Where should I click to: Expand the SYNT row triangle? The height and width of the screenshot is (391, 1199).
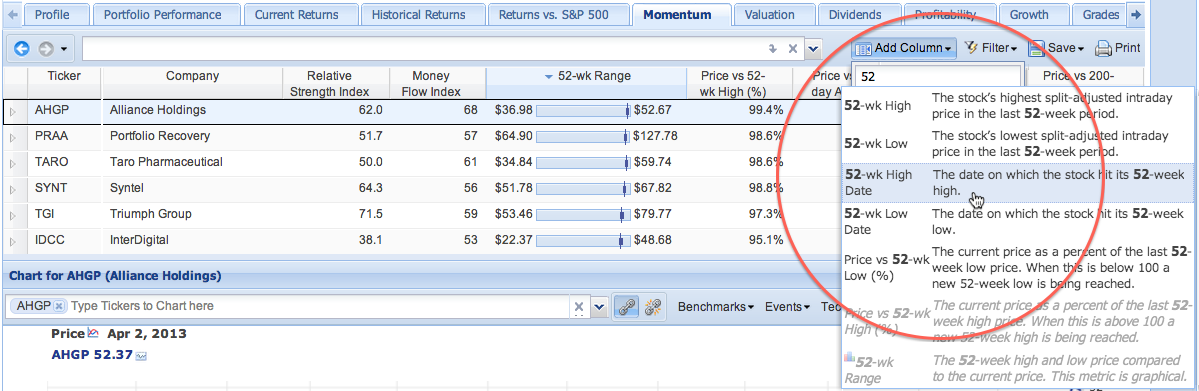pyautogui.click(x=13, y=190)
